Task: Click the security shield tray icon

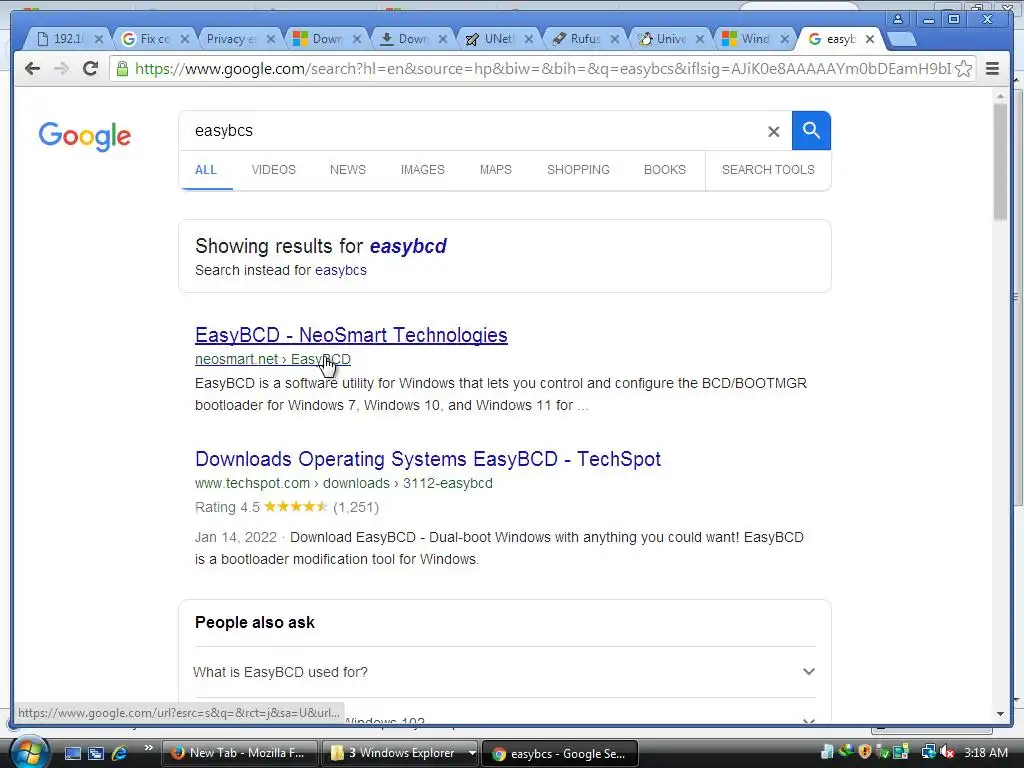Action: tap(865, 752)
